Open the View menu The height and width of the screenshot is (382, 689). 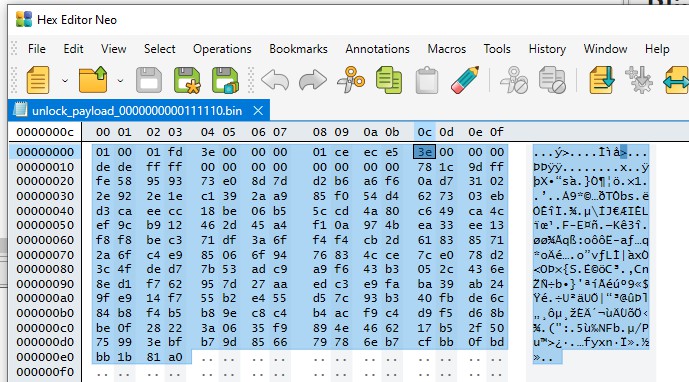tap(113, 49)
